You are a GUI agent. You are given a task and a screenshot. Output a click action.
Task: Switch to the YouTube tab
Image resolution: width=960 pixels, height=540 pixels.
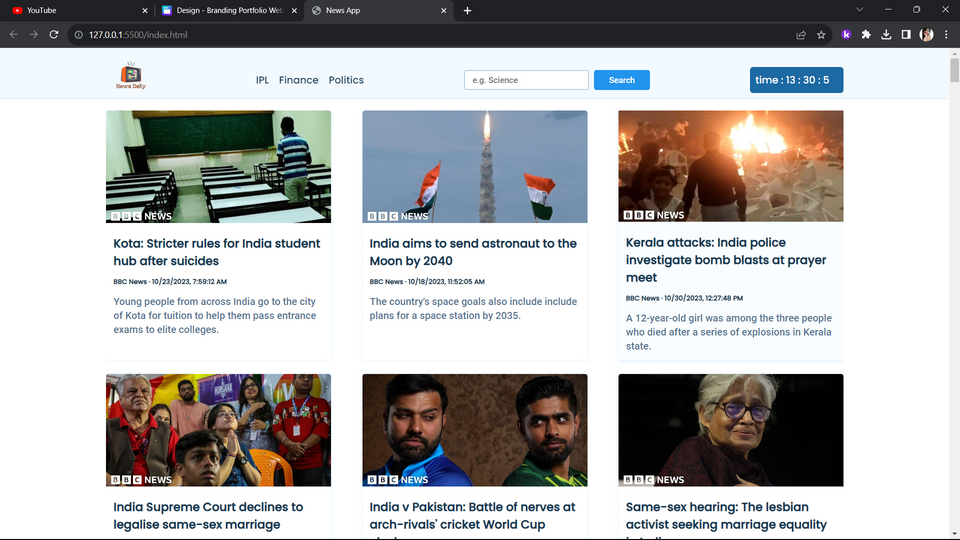pyautogui.click(x=70, y=10)
